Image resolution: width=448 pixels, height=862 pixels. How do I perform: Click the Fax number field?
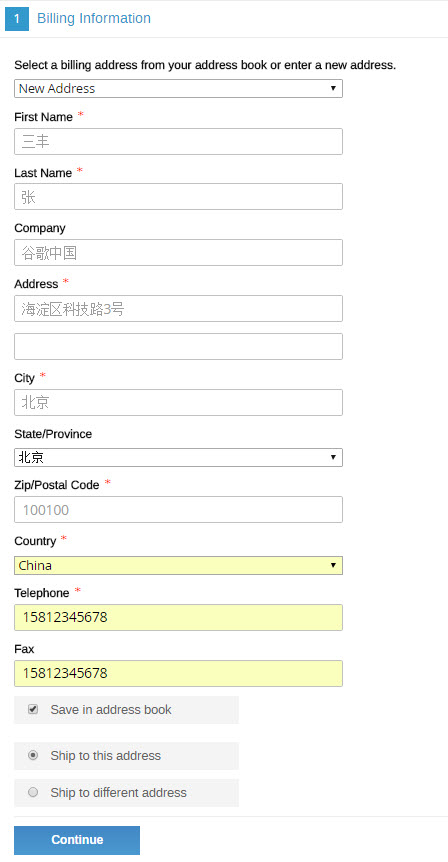point(178,673)
